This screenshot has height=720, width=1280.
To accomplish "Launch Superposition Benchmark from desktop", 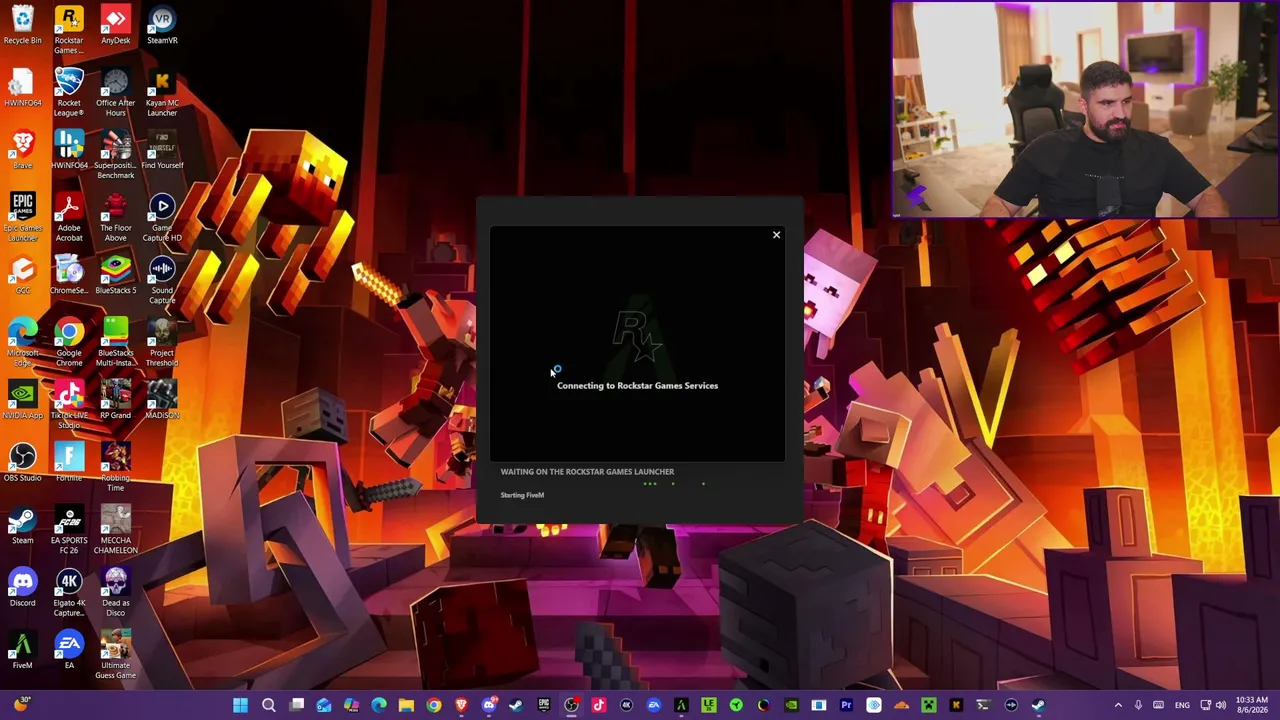I will click(x=115, y=156).
